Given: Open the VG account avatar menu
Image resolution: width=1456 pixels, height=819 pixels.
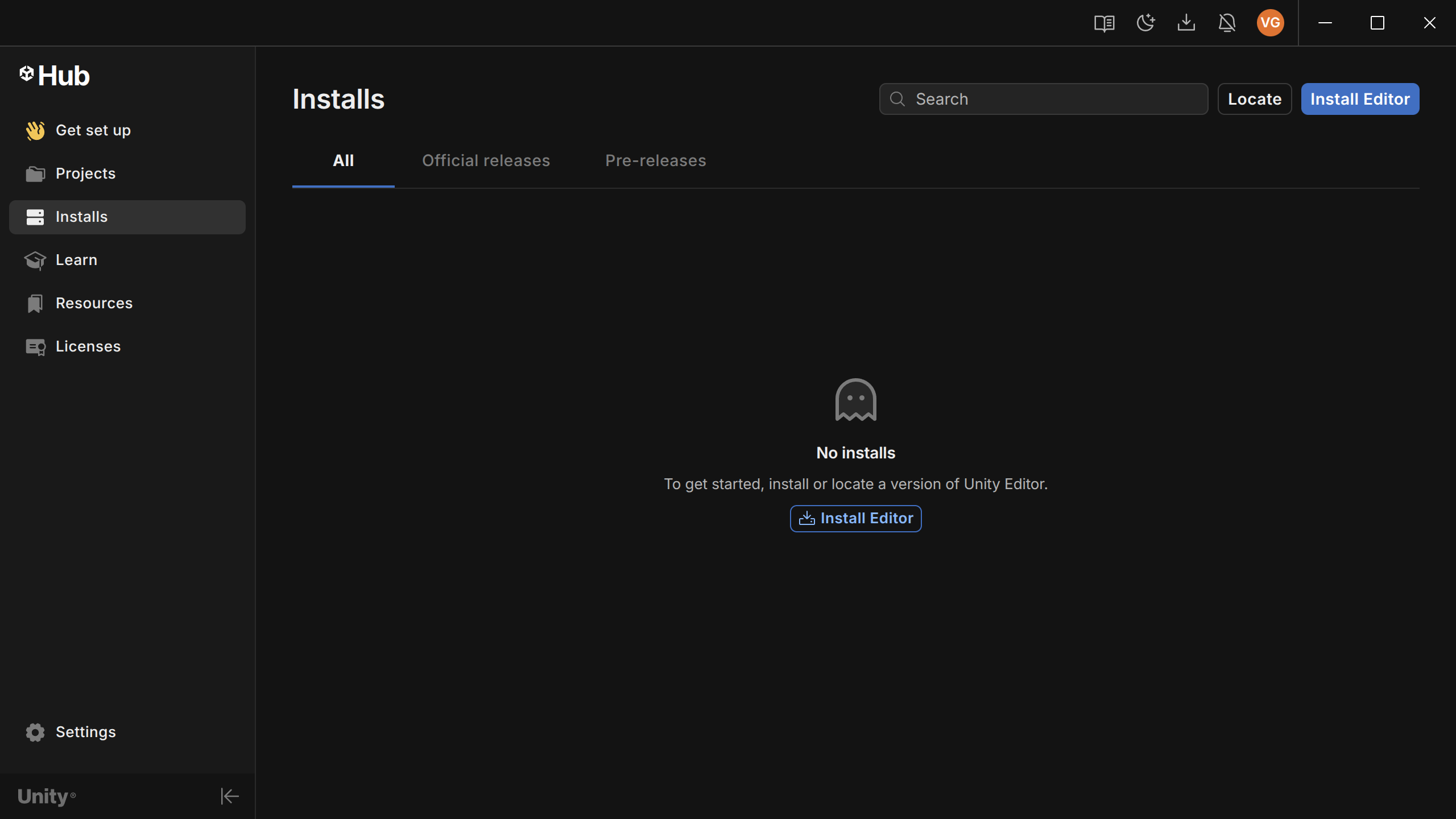Looking at the screenshot, I should click(1270, 23).
